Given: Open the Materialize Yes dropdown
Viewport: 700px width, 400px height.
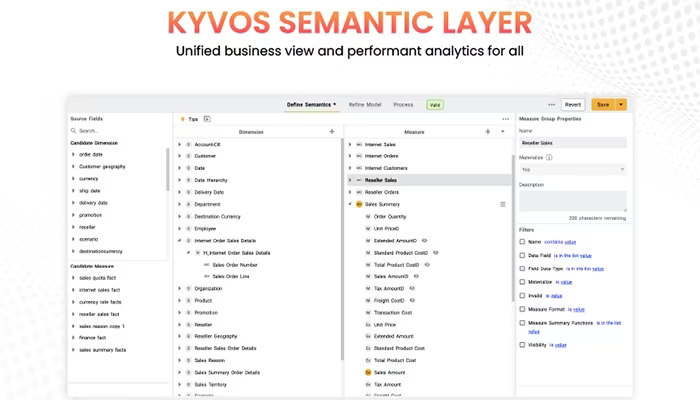Looking at the screenshot, I should click(573, 170).
